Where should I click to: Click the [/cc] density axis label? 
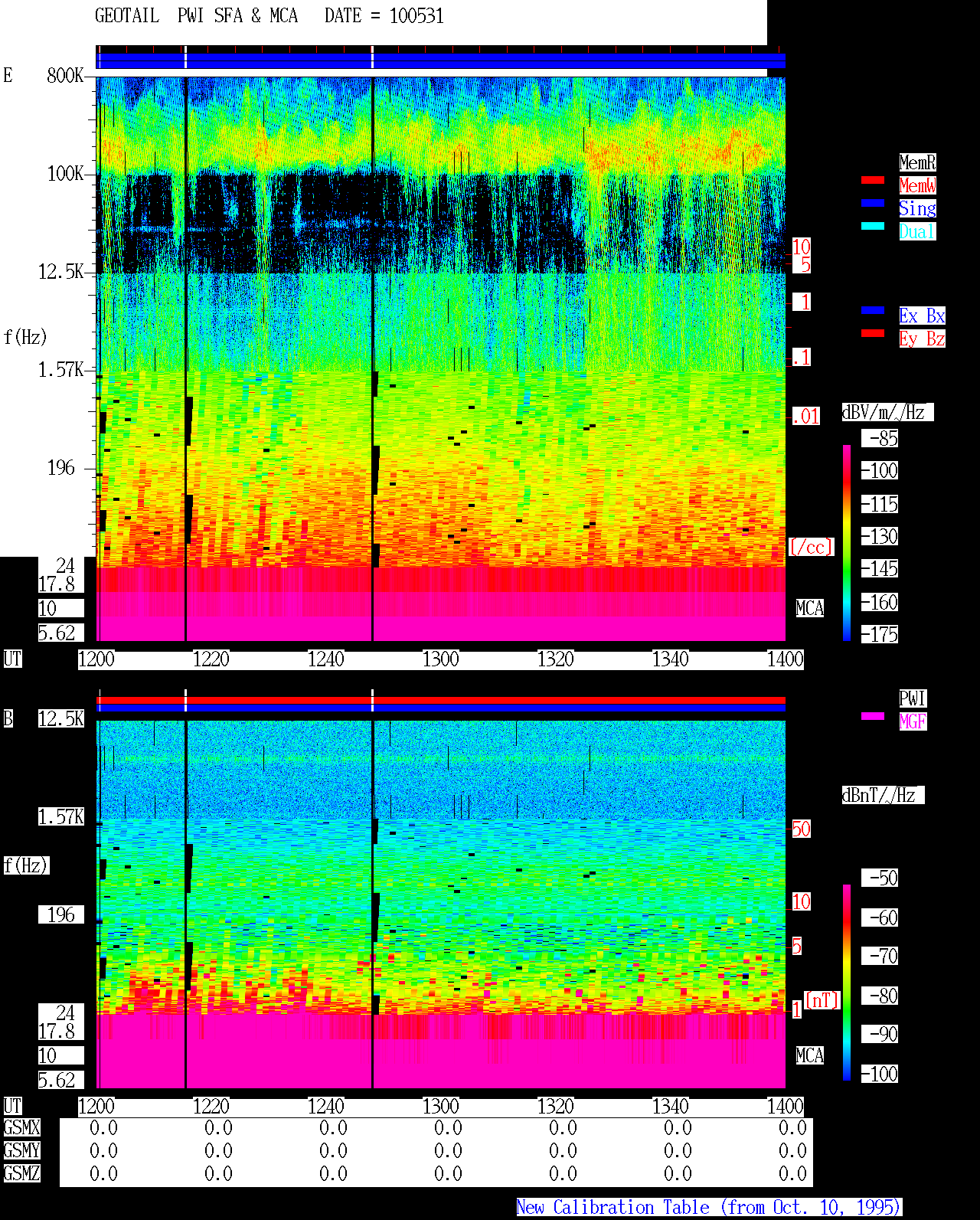point(811,547)
